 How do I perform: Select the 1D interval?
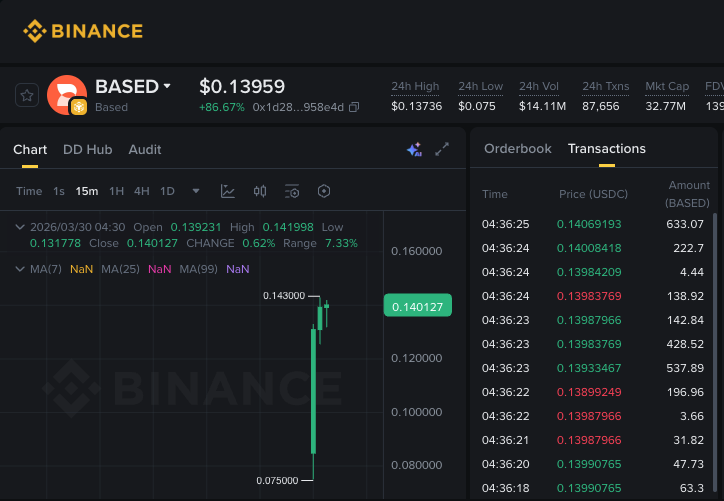[167, 191]
